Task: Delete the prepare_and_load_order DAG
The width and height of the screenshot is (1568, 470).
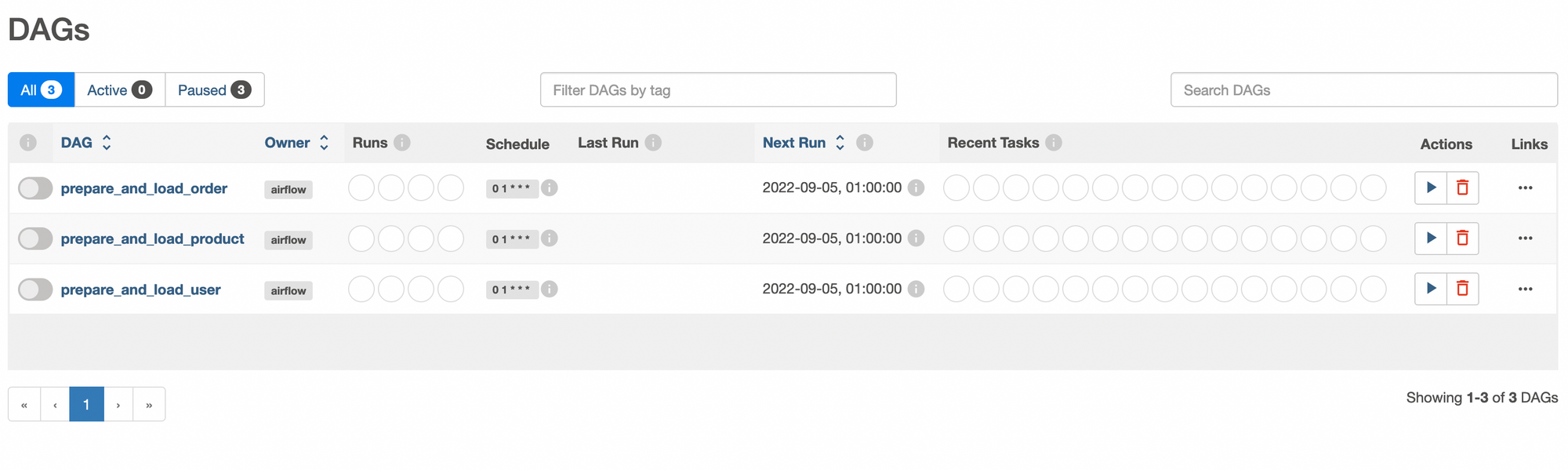Action: tap(1462, 188)
